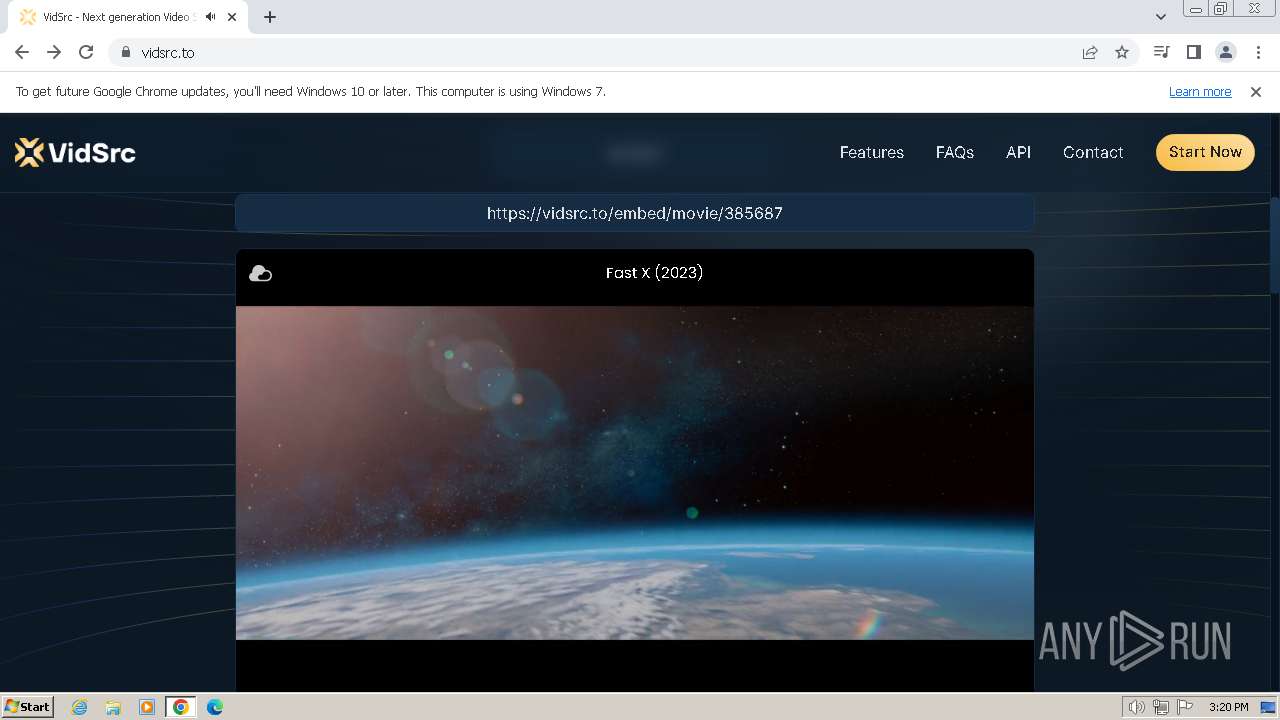Open Chrome three-dot menu

1258,52
